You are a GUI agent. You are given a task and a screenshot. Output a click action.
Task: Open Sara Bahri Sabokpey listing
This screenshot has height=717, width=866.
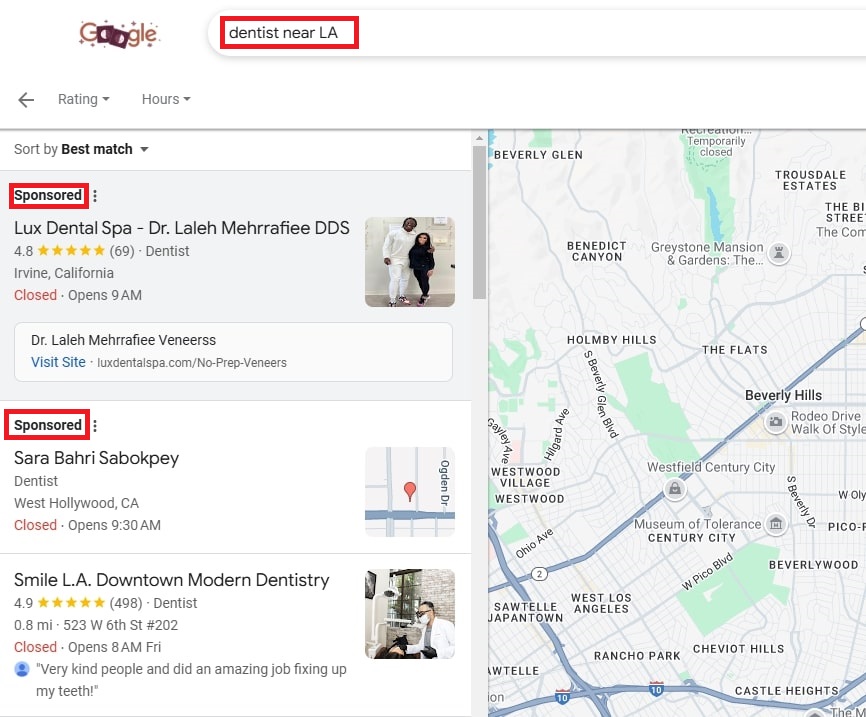click(x=97, y=458)
